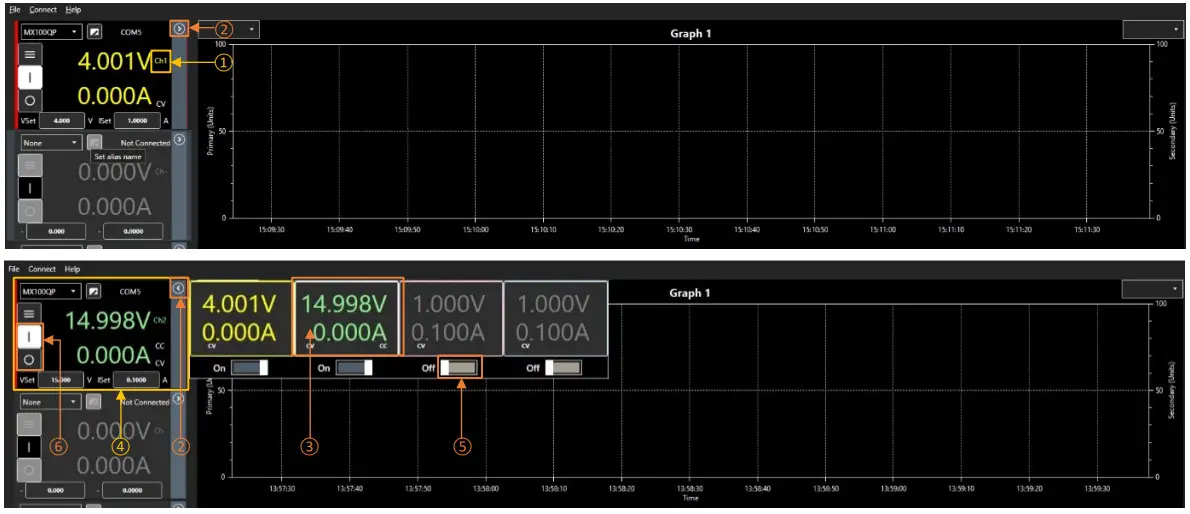Click 0.000 field of None device, lower window

point(55,491)
